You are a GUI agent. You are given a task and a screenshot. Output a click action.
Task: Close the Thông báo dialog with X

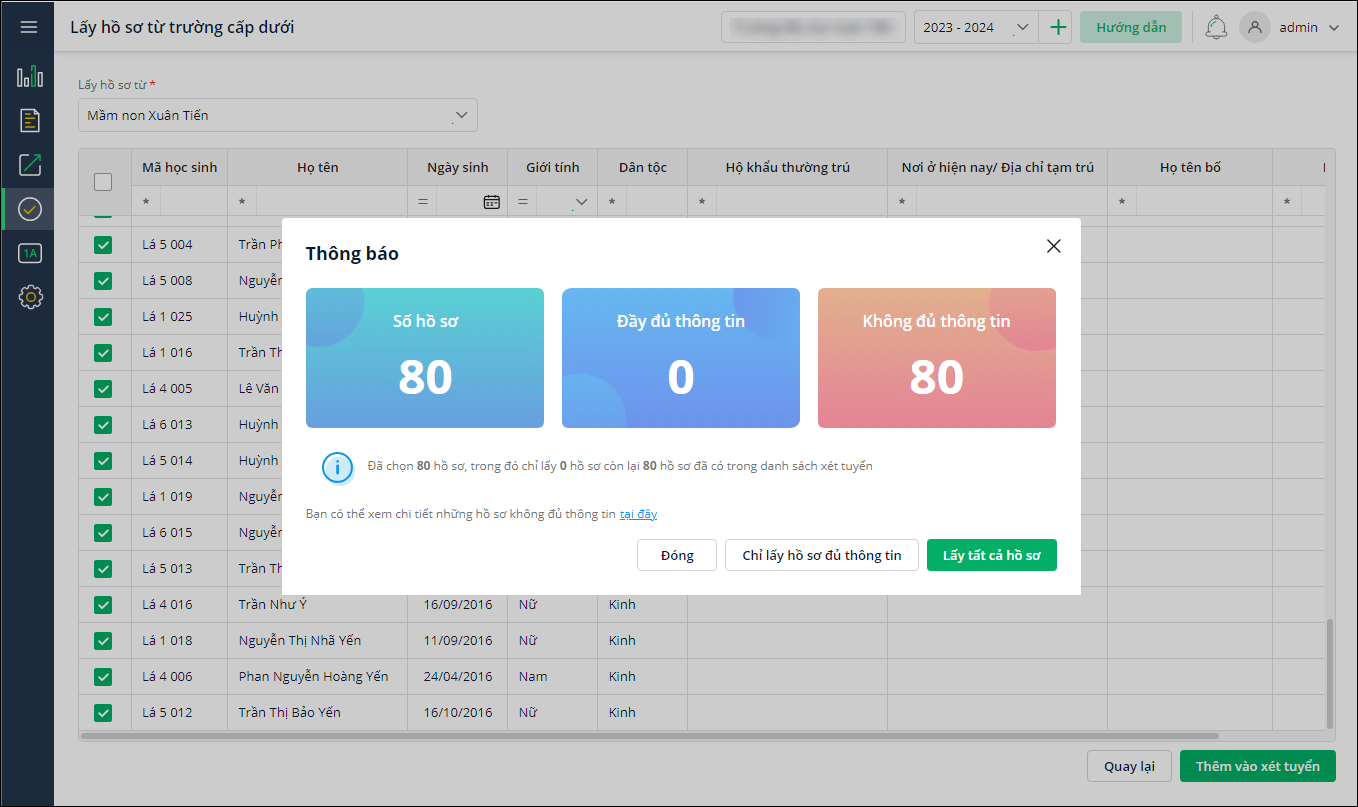(x=1053, y=246)
